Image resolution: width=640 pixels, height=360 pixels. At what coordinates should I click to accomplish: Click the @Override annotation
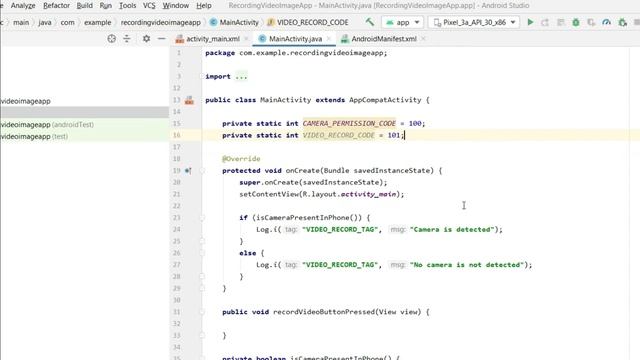pyautogui.click(x=241, y=159)
